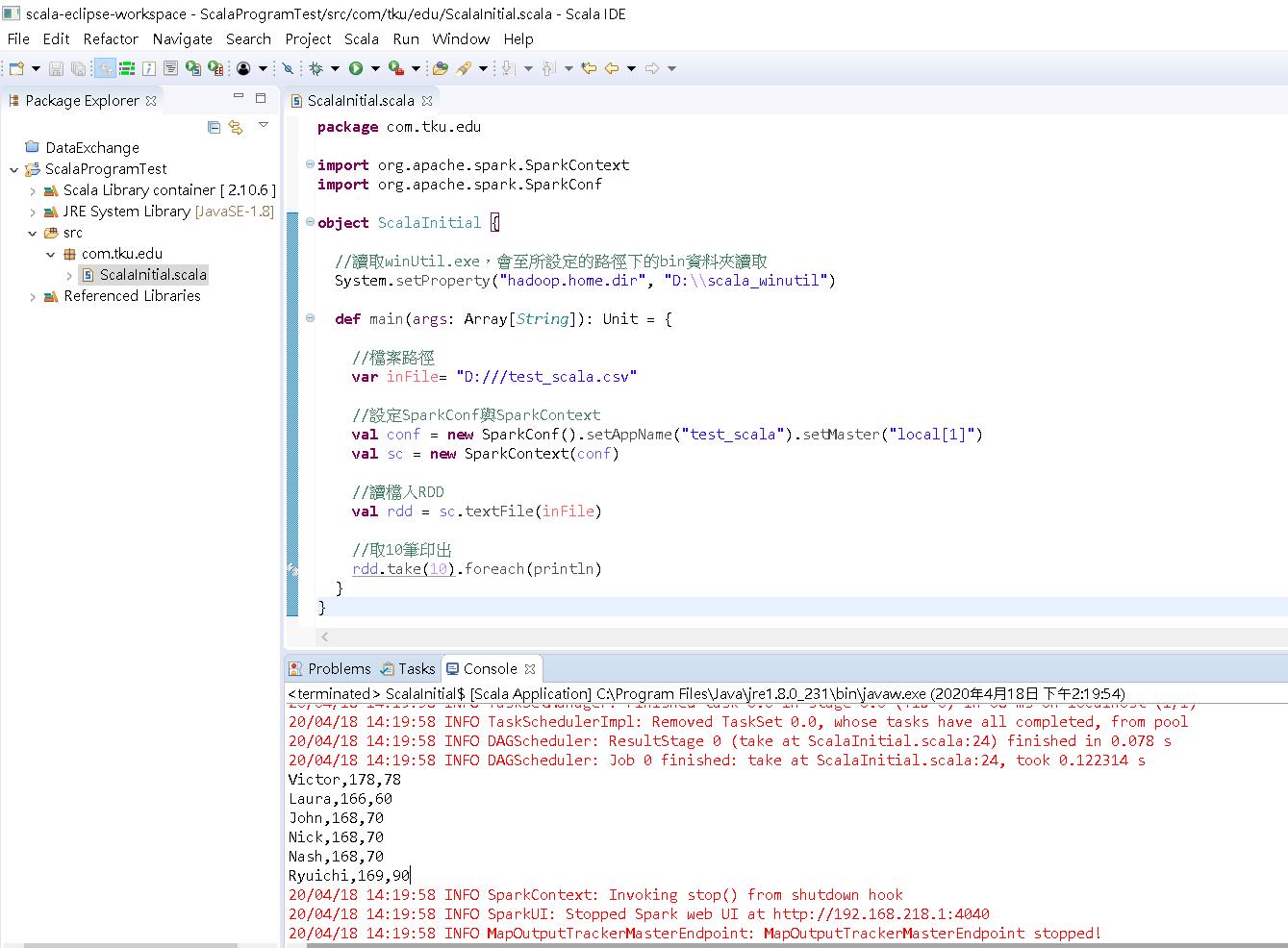This screenshot has width=1288, height=948.
Task: Click the Search flashlight toolbar icon
Action: (x=464, y=68)
